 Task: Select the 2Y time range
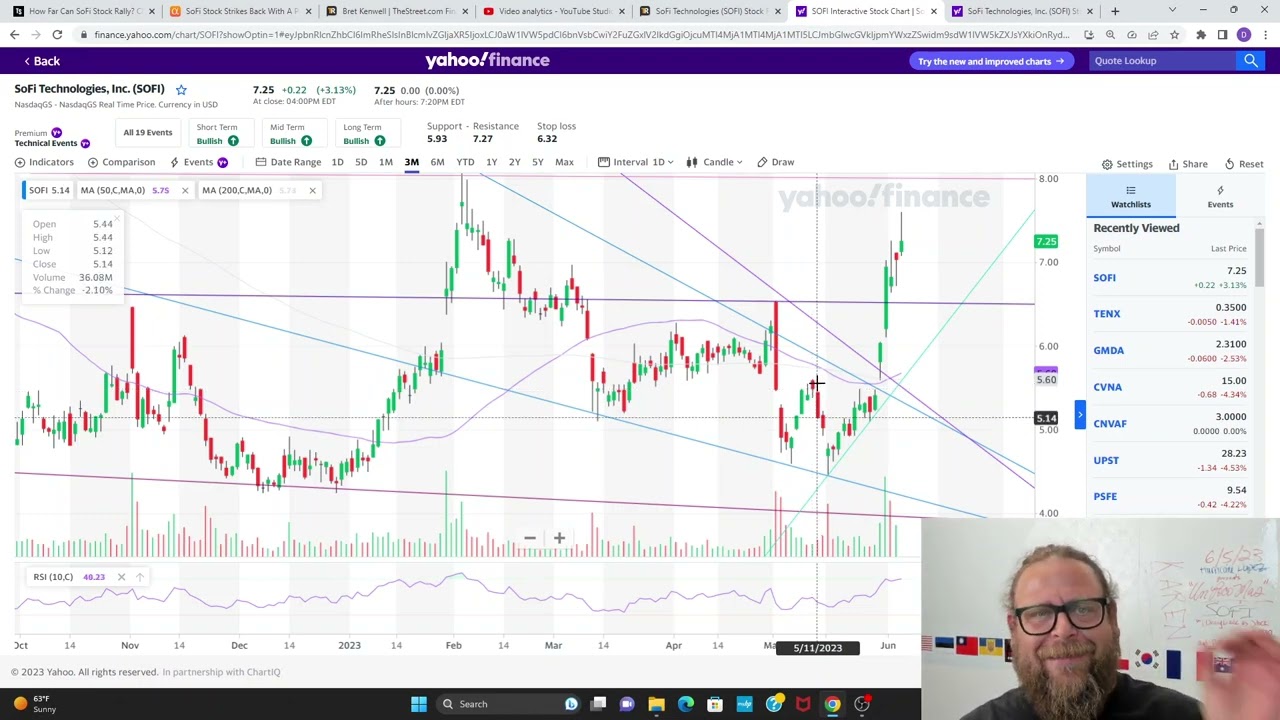(514, 162)
